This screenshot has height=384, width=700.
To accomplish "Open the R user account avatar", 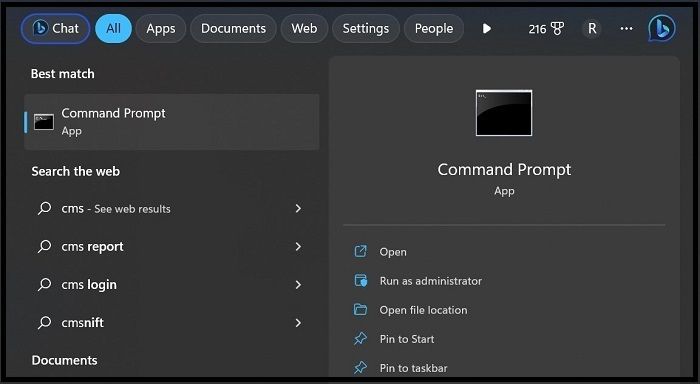I will click(592, 29).
